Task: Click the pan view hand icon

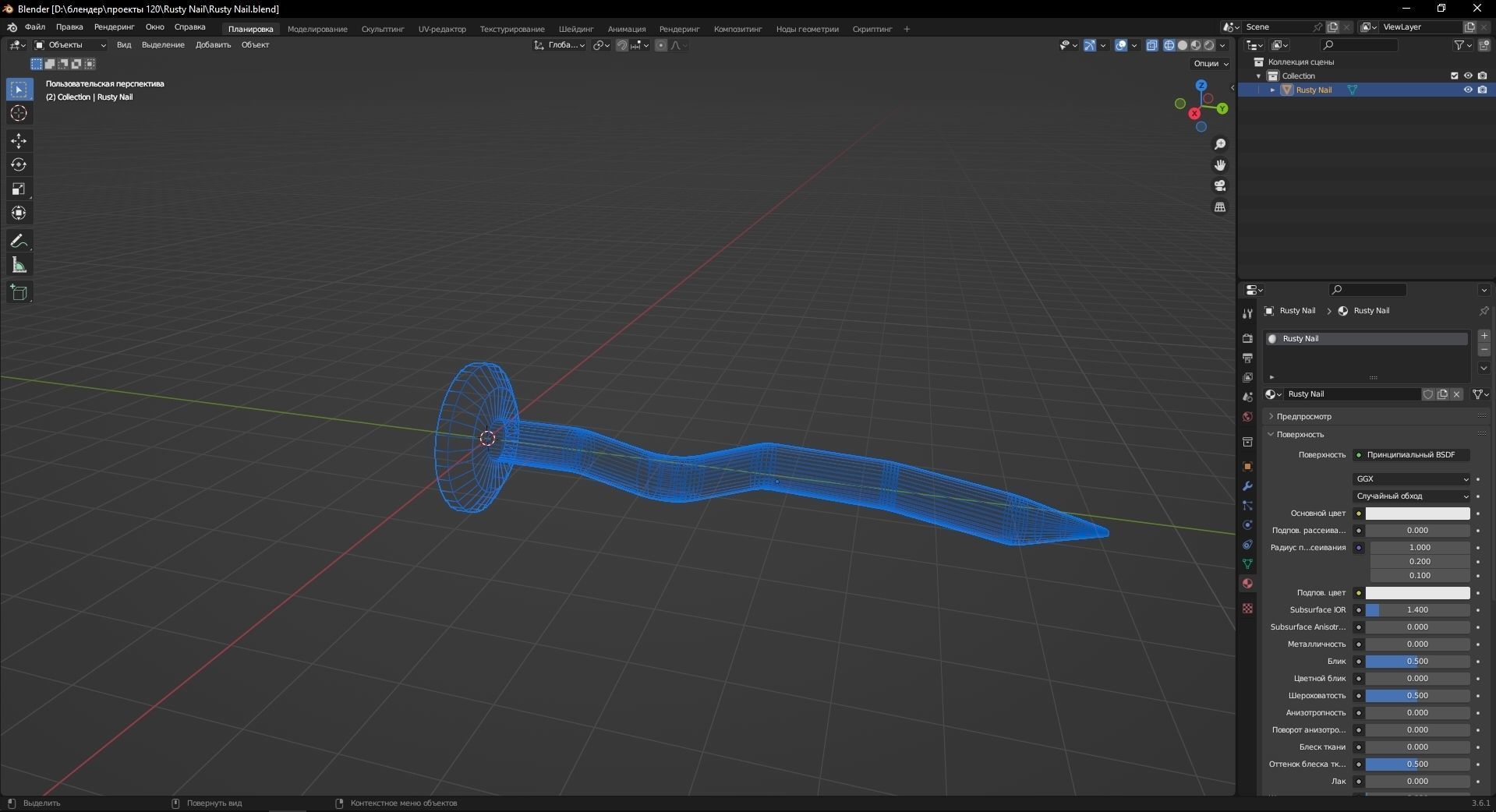Action: 1220,165
